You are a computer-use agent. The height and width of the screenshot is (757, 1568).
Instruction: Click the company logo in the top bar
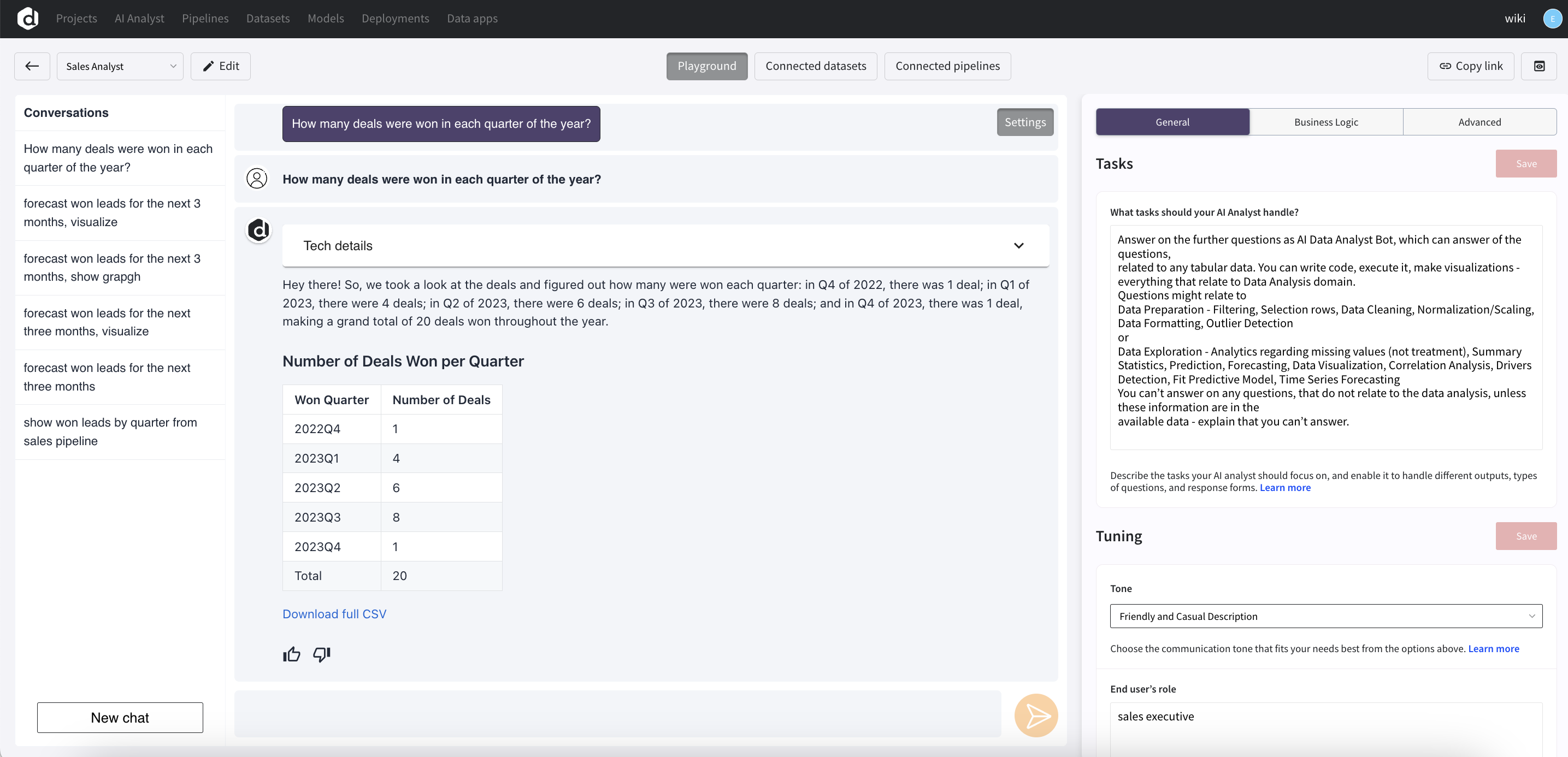coord(28,18)
